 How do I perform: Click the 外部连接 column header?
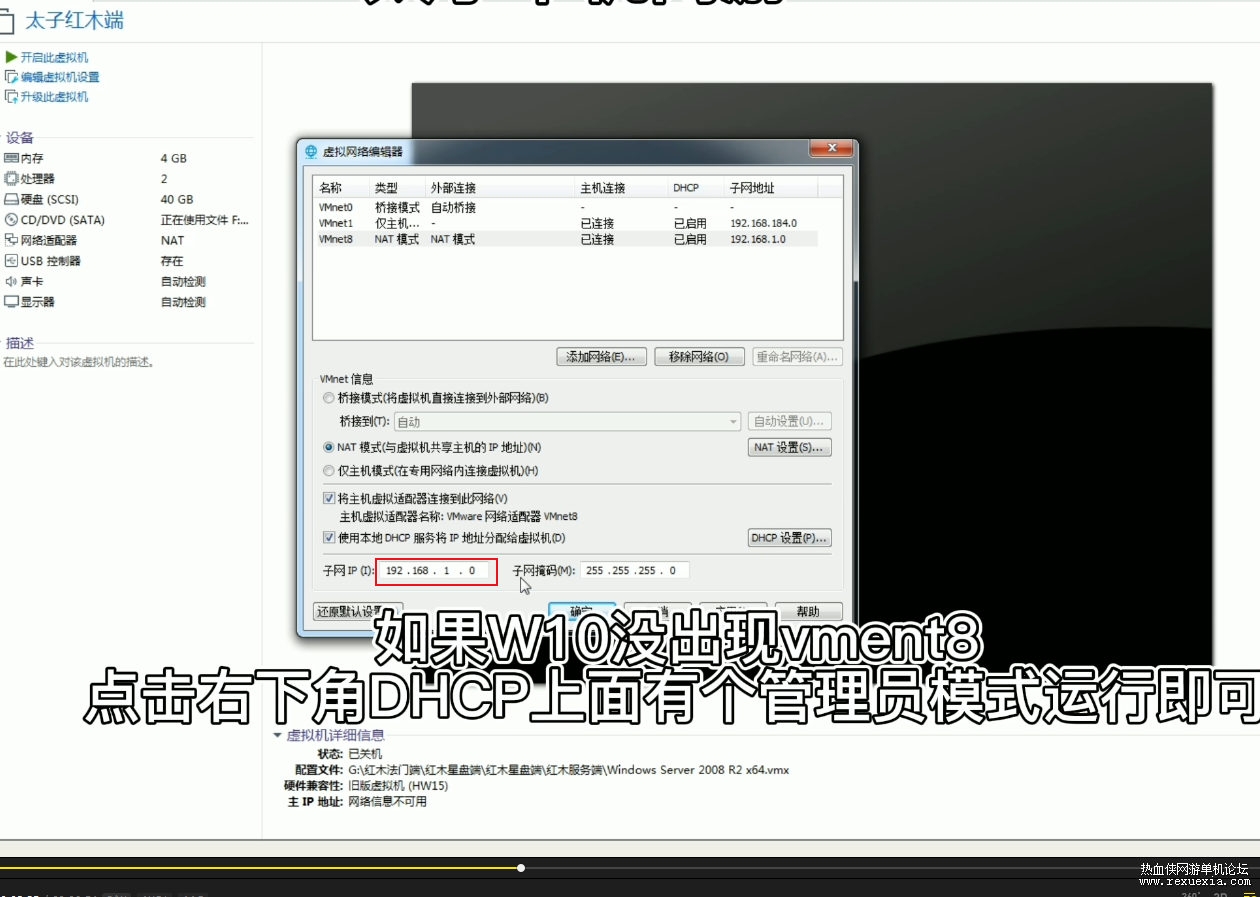point(500,188)
